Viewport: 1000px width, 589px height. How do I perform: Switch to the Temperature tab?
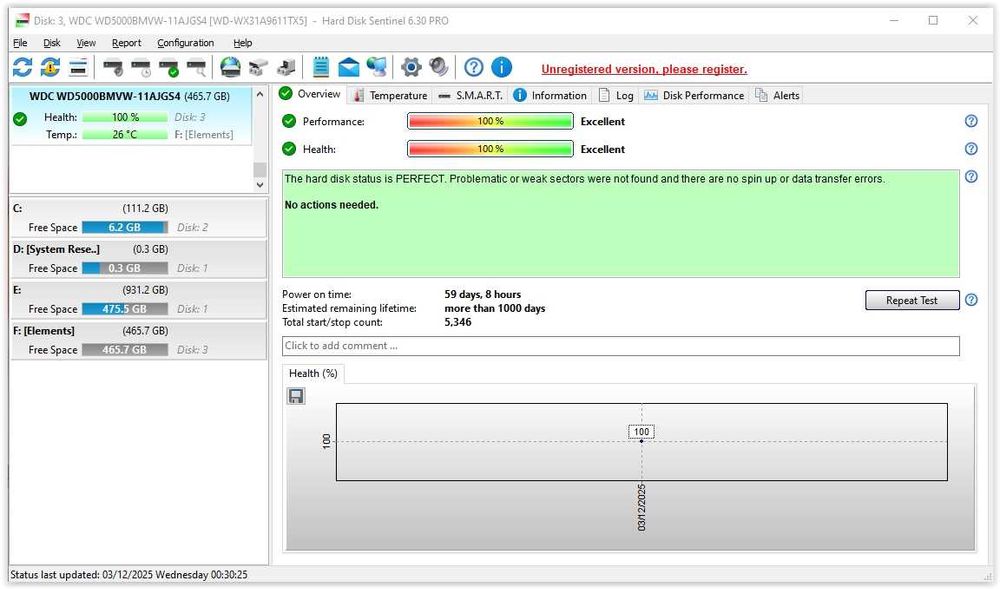390,96
